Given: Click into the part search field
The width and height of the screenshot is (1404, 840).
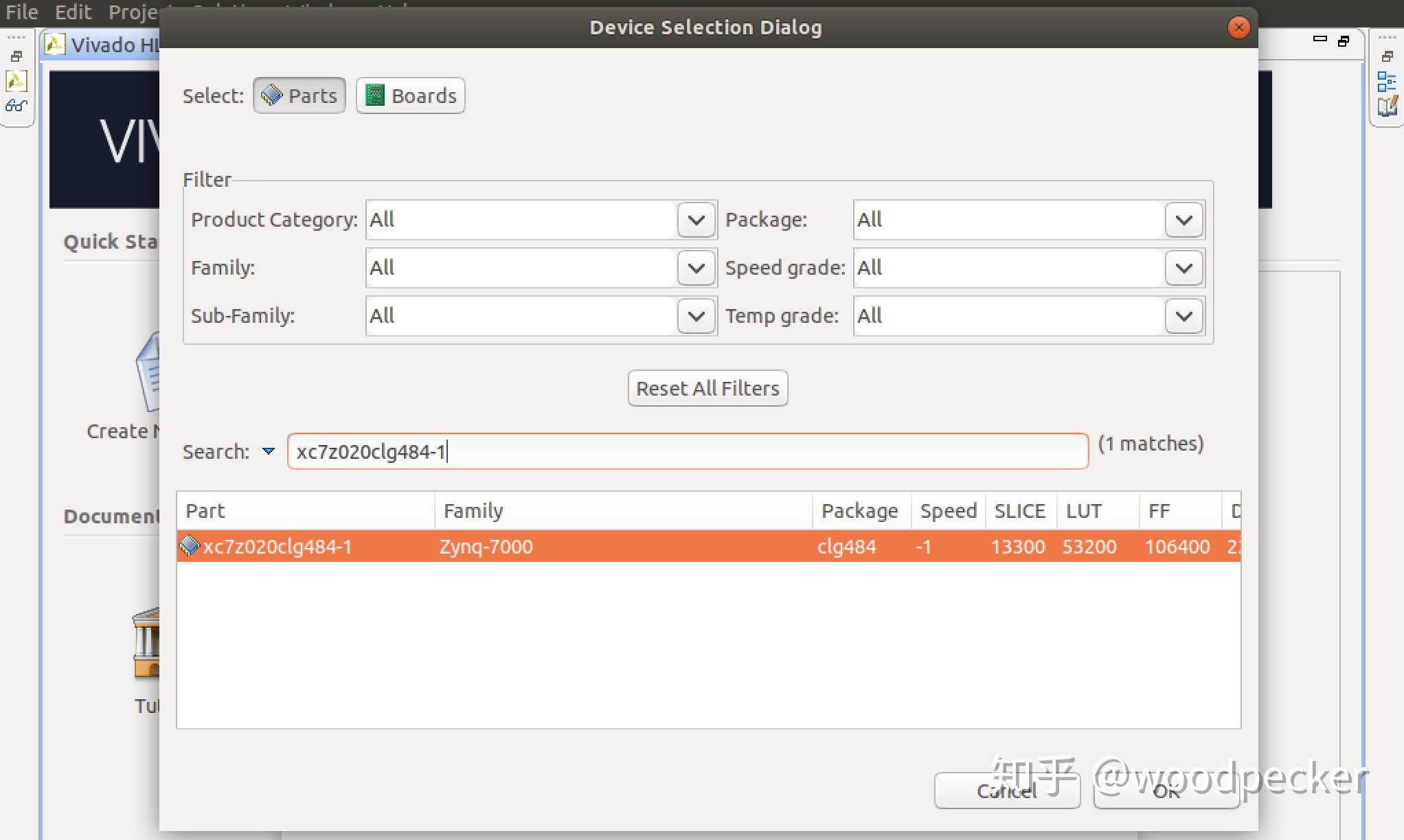Looking at the screenshot, I should tap(687, 451).
